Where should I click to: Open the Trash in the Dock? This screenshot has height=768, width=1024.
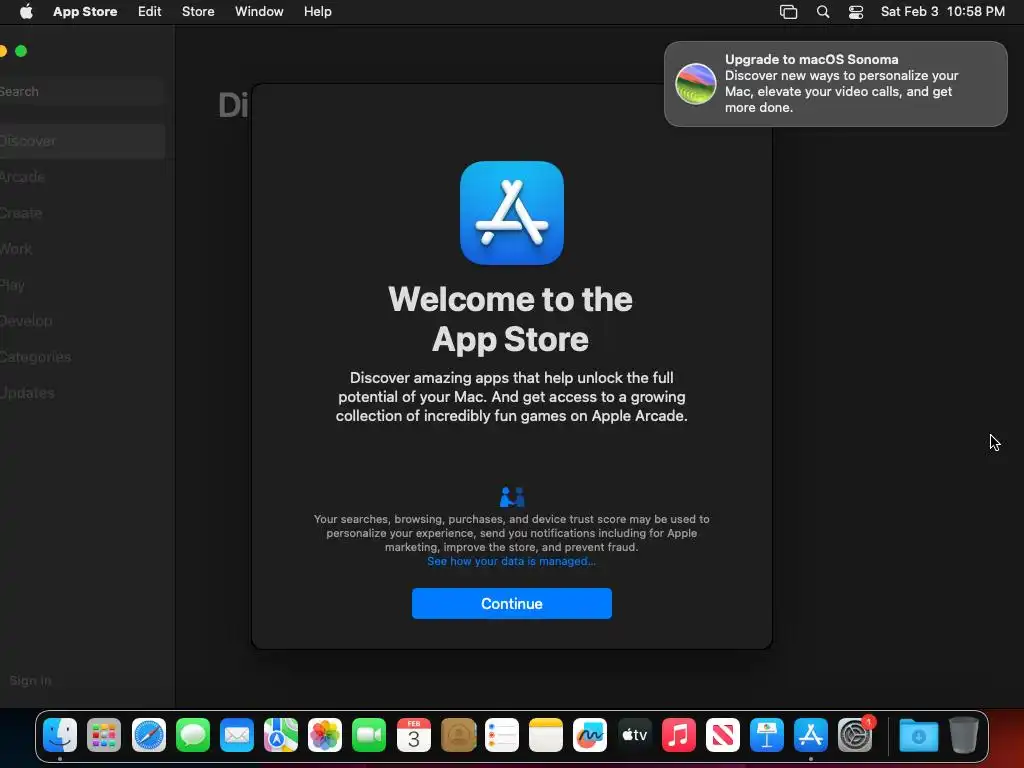963,735
